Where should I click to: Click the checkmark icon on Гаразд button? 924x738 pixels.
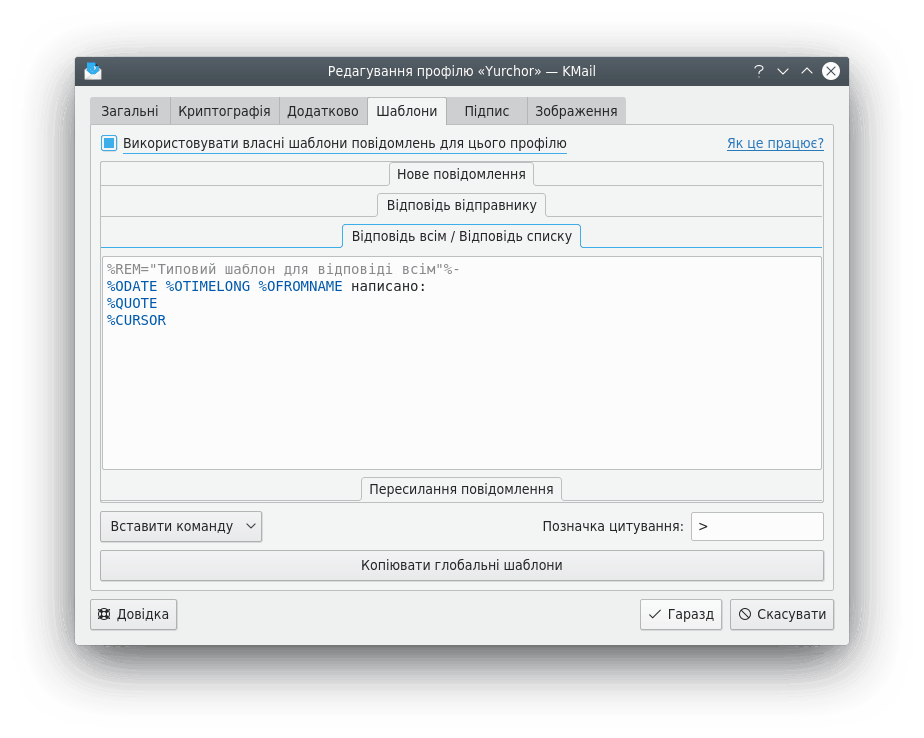(x=655, y=614)
